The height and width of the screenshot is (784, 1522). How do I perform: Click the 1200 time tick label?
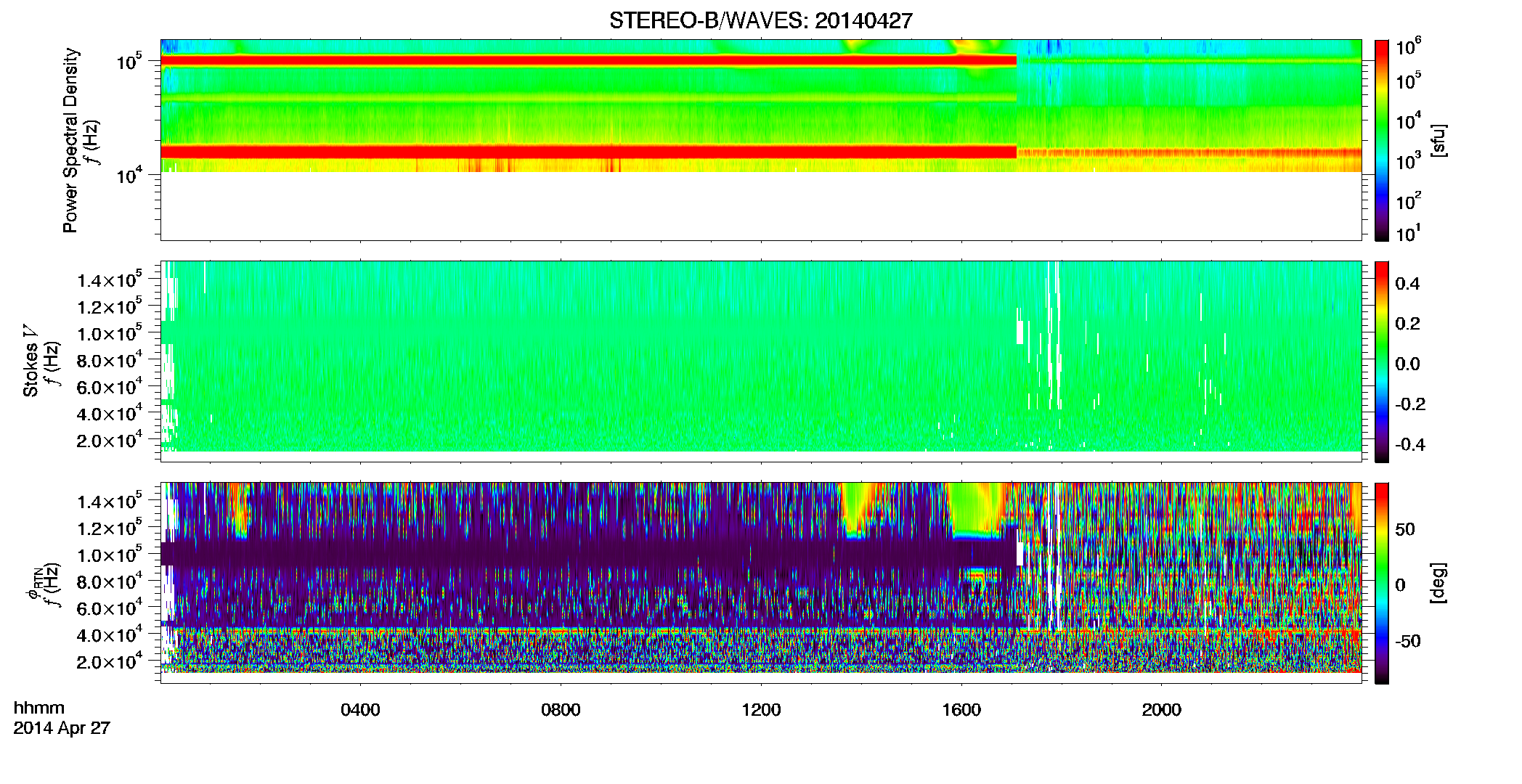pyautogui.click(x=761, y=710)
